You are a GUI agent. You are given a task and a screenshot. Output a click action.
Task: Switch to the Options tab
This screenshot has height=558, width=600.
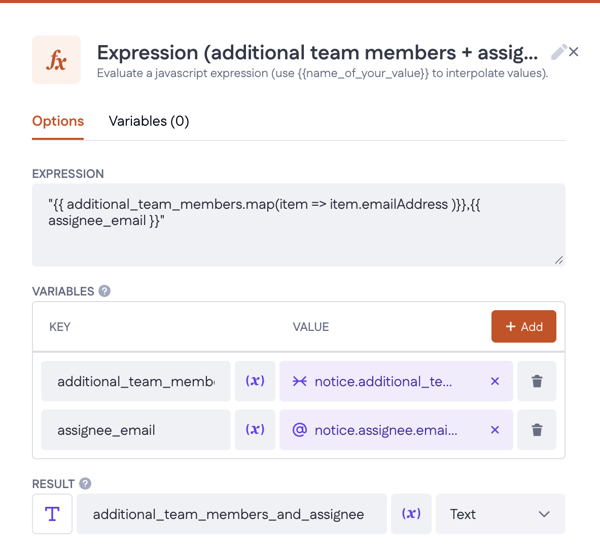(58, 121)
